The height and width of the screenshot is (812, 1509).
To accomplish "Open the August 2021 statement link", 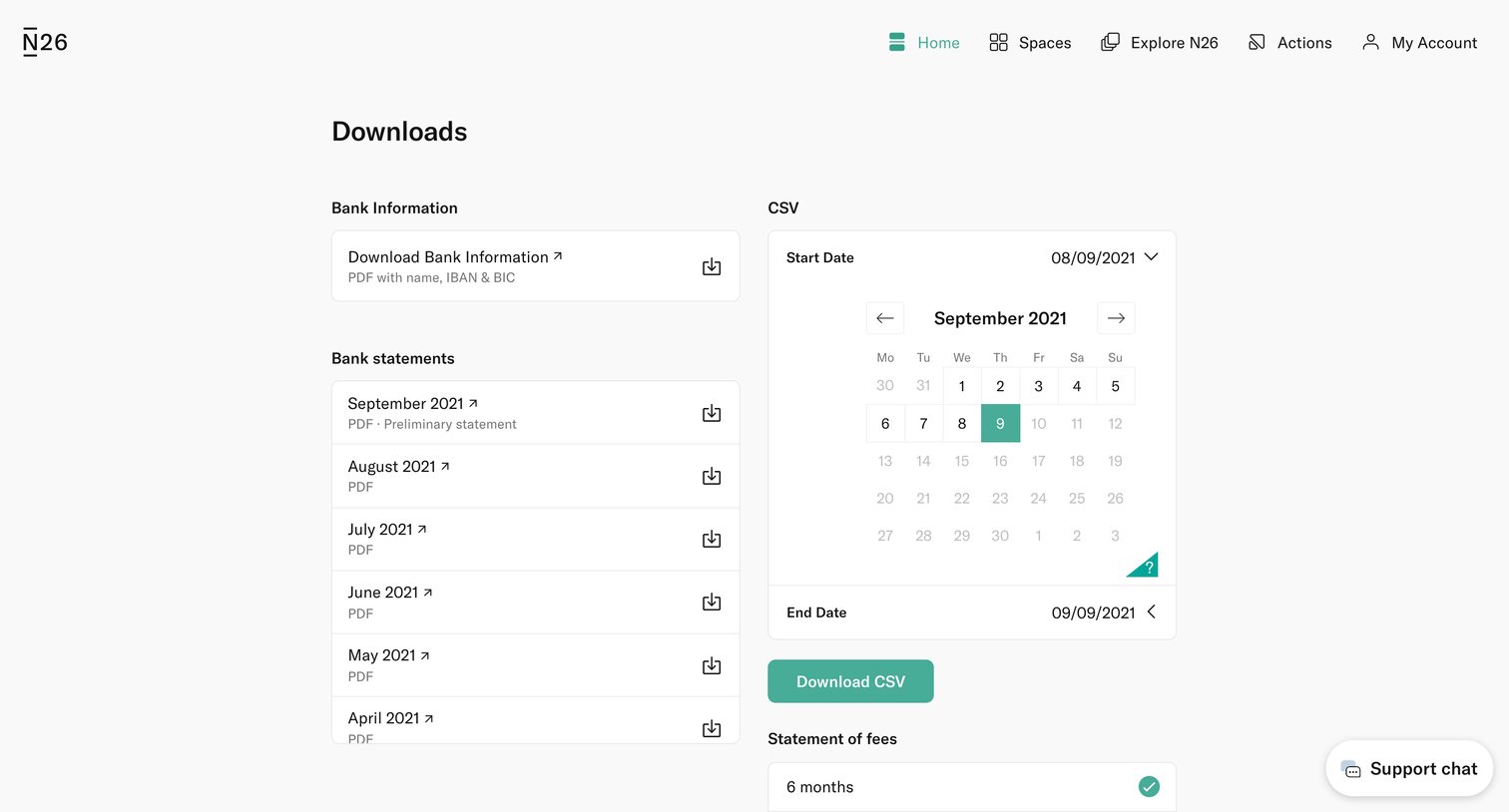I will point(398,467).
